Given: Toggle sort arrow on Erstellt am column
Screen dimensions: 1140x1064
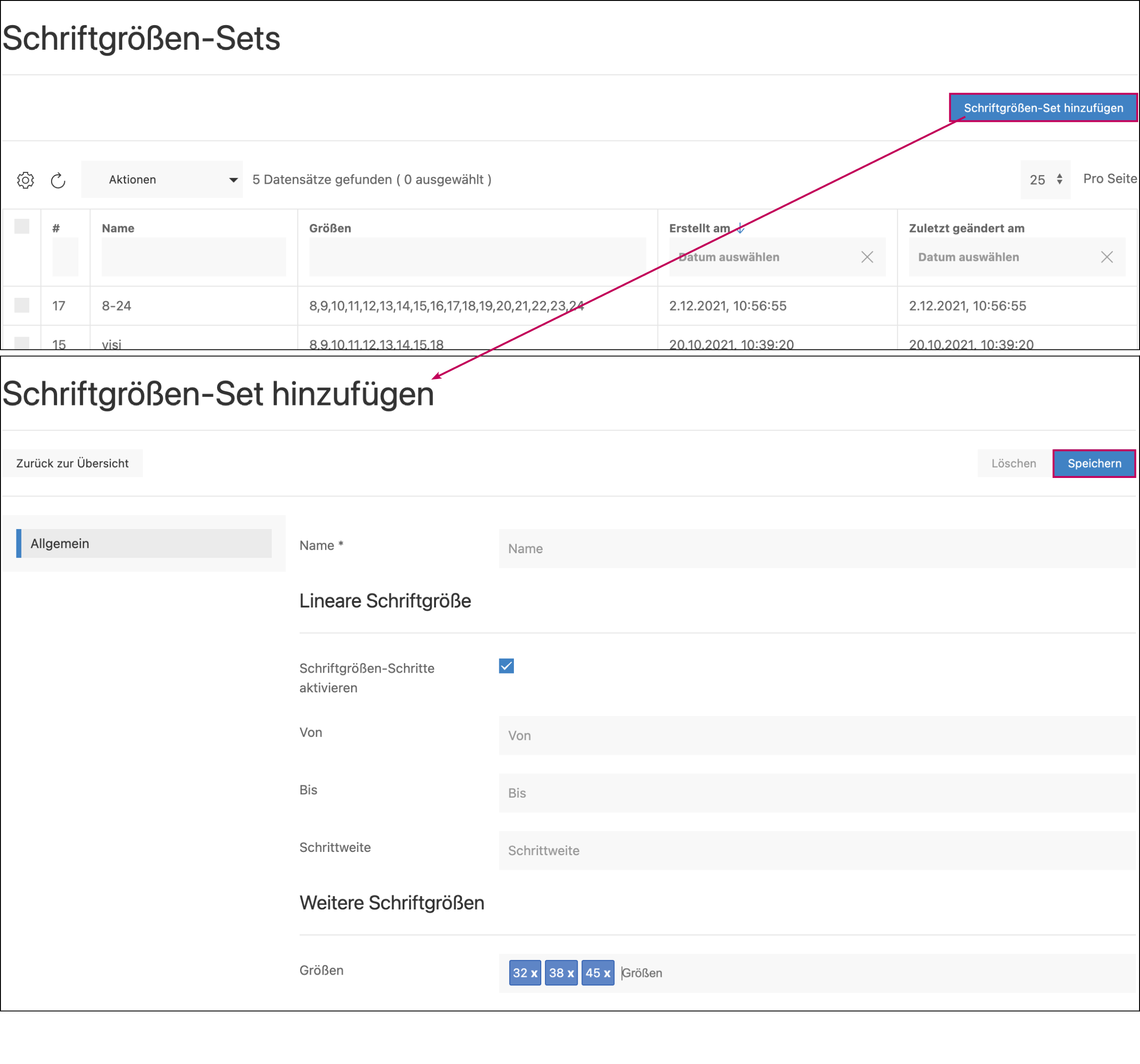Looking at the screenshot, I should [740, 228].
